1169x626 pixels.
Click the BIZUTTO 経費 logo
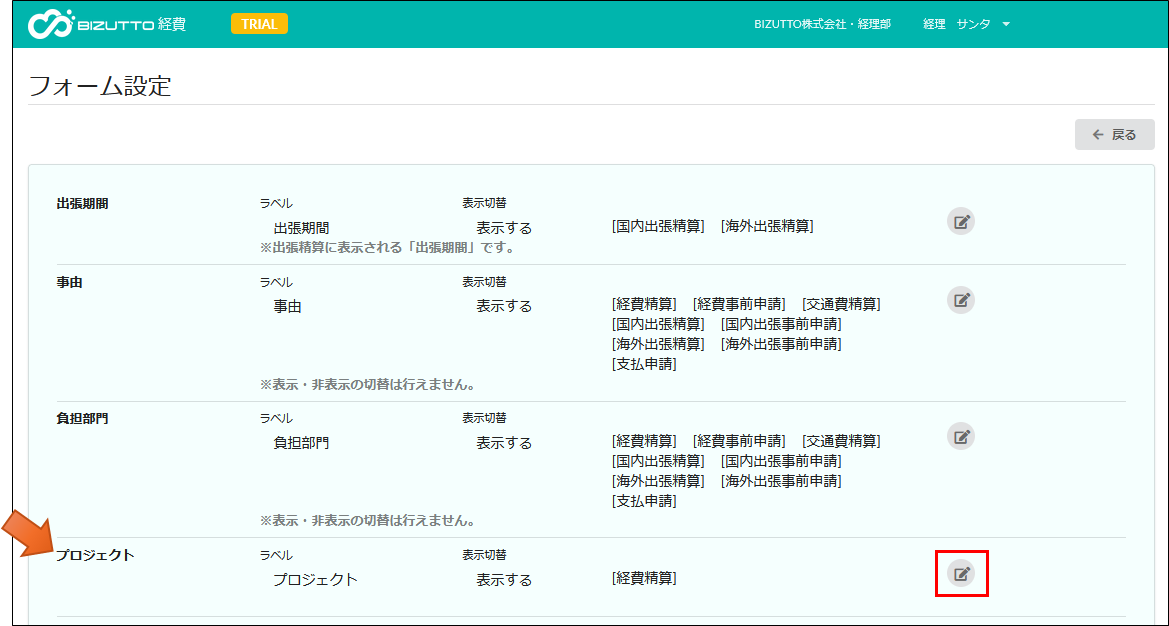click(x=107, y=24)
